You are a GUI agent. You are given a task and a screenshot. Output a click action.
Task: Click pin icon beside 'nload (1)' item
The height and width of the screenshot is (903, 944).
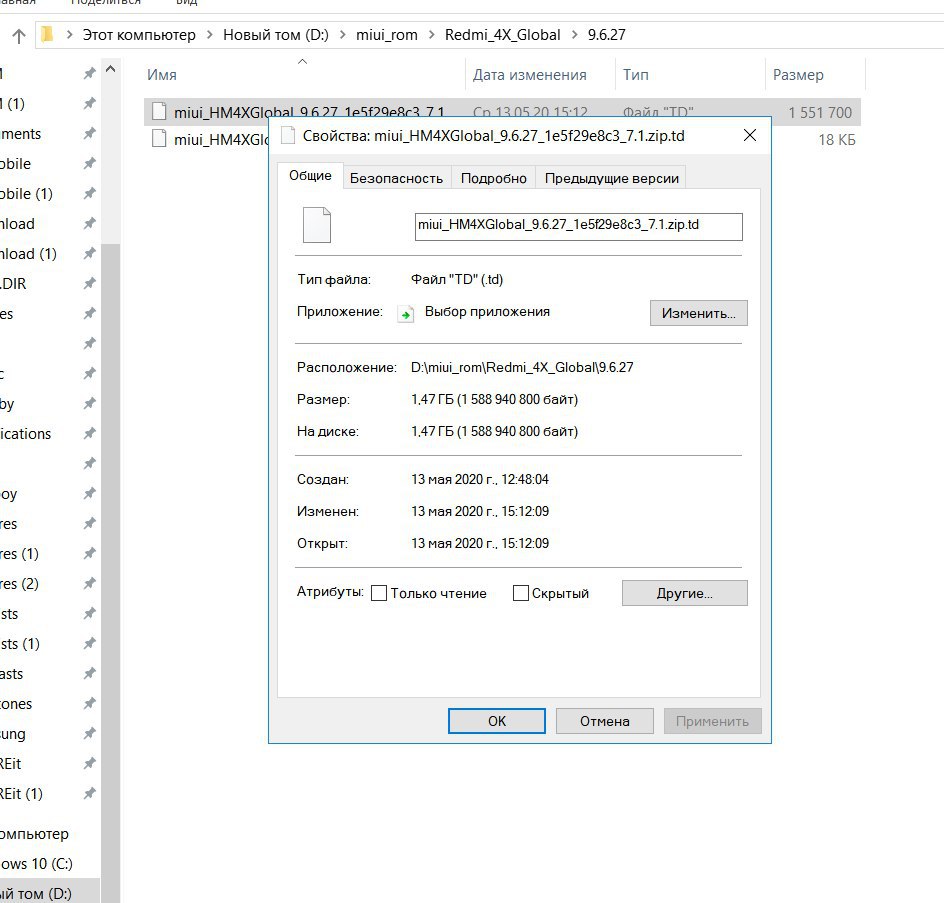[89, 253]
